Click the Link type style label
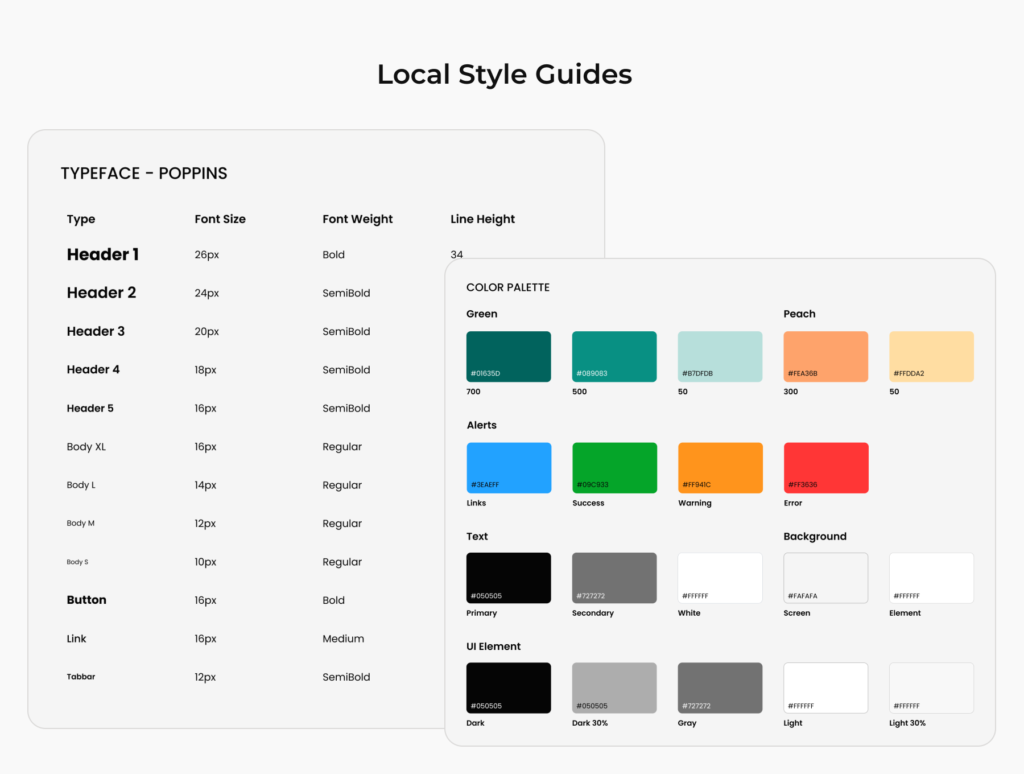The height and width of the screenshot is (774, 1024). pos(77,639)
